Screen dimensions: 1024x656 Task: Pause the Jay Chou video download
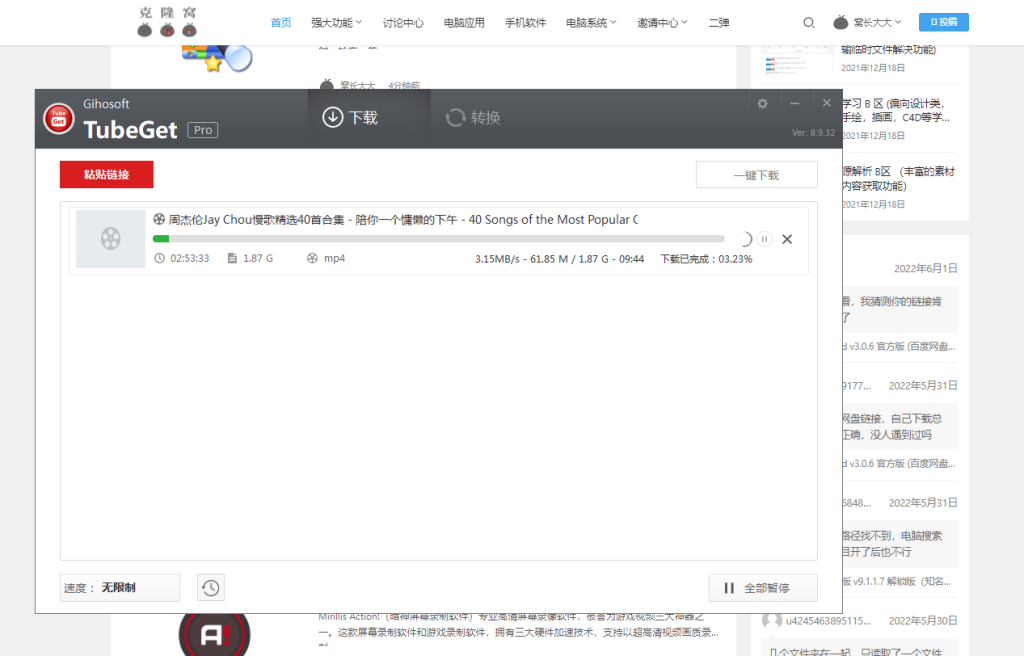click(764, 239)
